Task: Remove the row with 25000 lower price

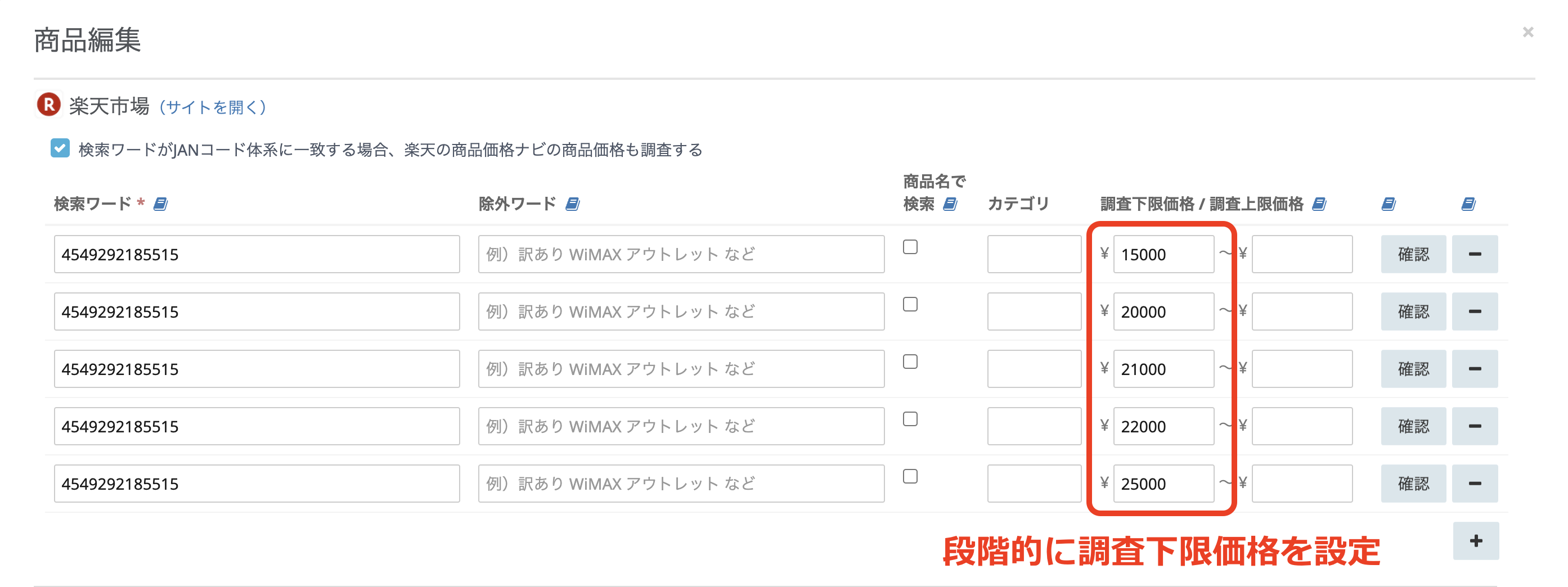Action: tap(1475, 484)
